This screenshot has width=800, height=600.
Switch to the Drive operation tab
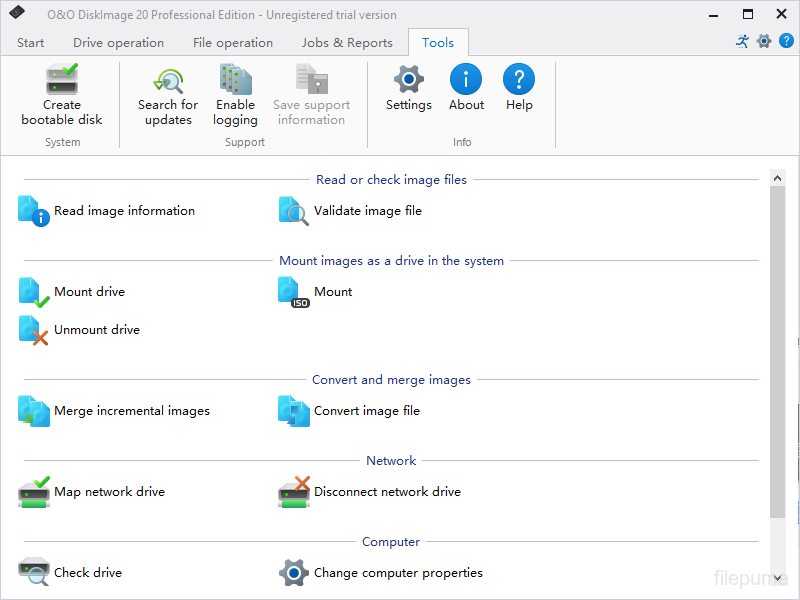pos(118,43)
